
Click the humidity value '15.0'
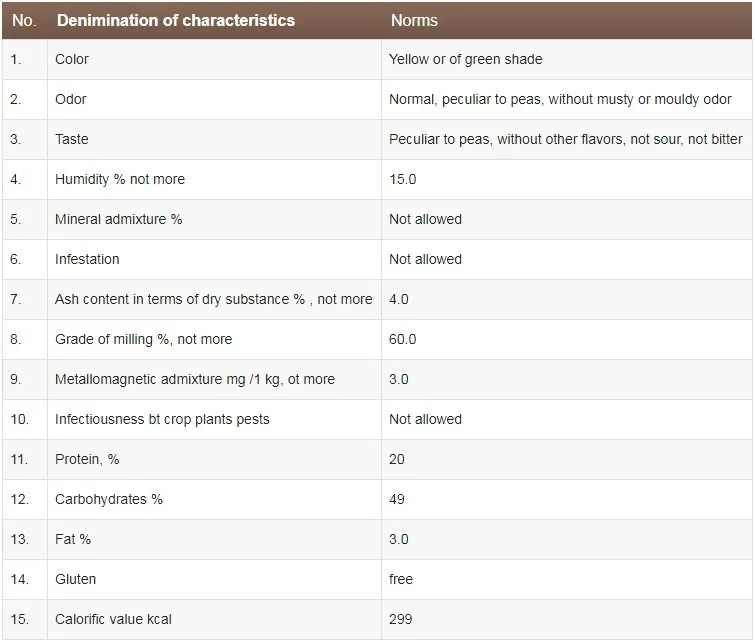[403, 179]
